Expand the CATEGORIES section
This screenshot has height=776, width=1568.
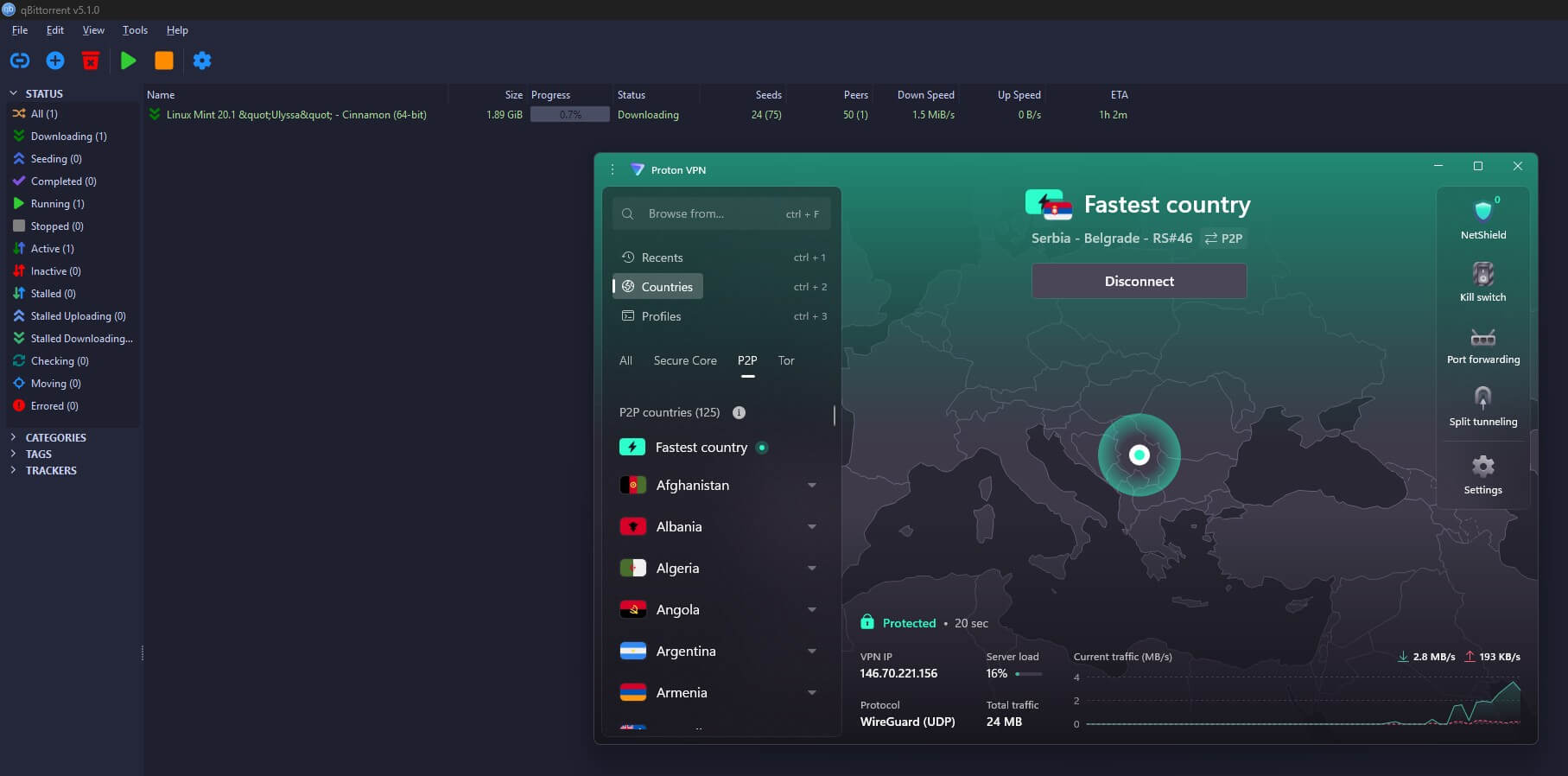13,437
